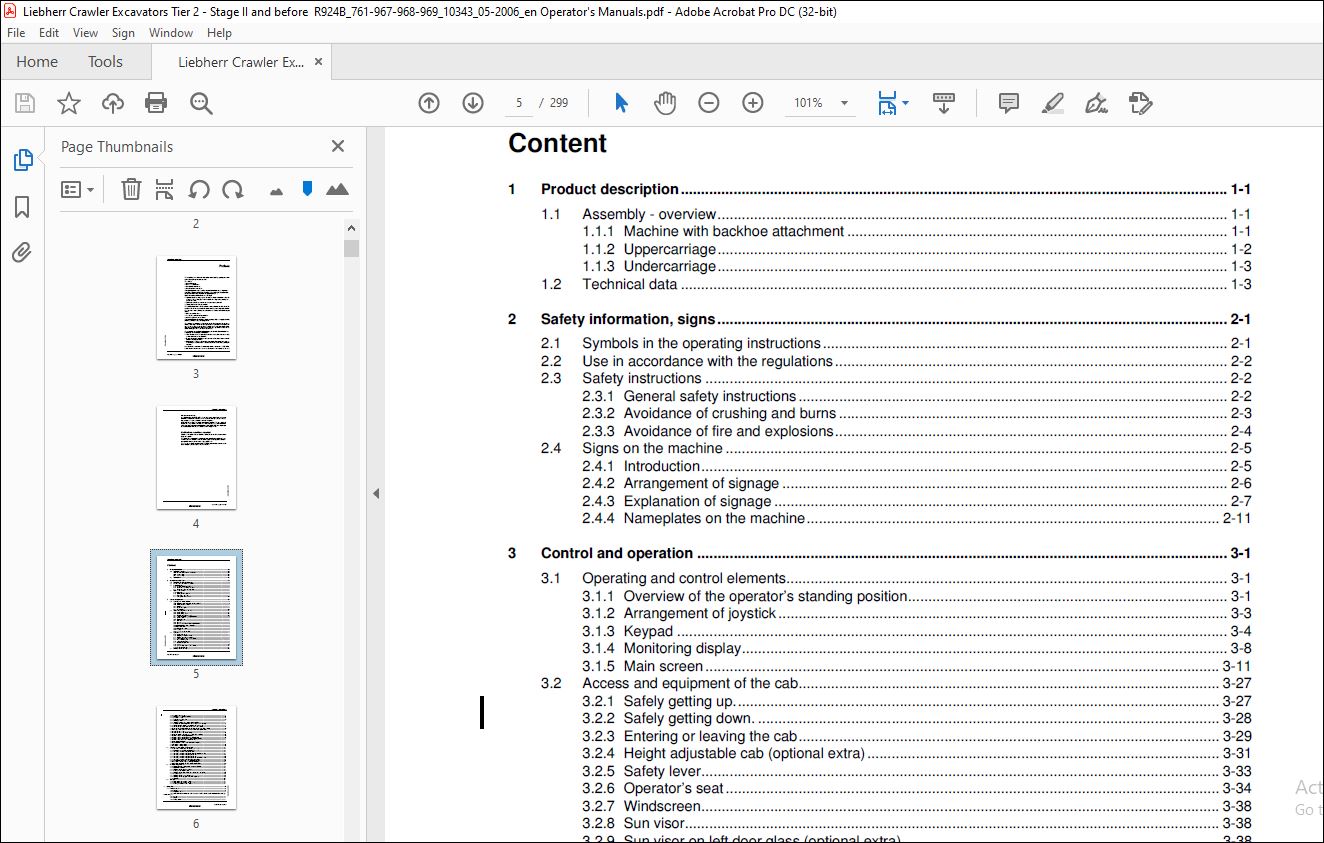The image size is (1324, 843).
Task: Zoom in with the plus icon
Action: click(753, 103)
